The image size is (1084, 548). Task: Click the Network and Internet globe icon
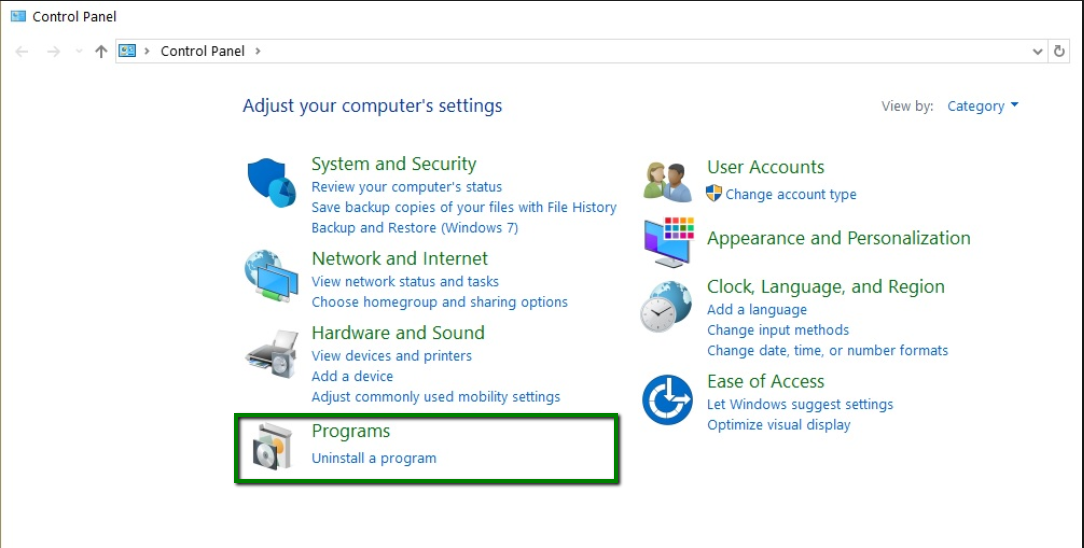pos(271,276)
